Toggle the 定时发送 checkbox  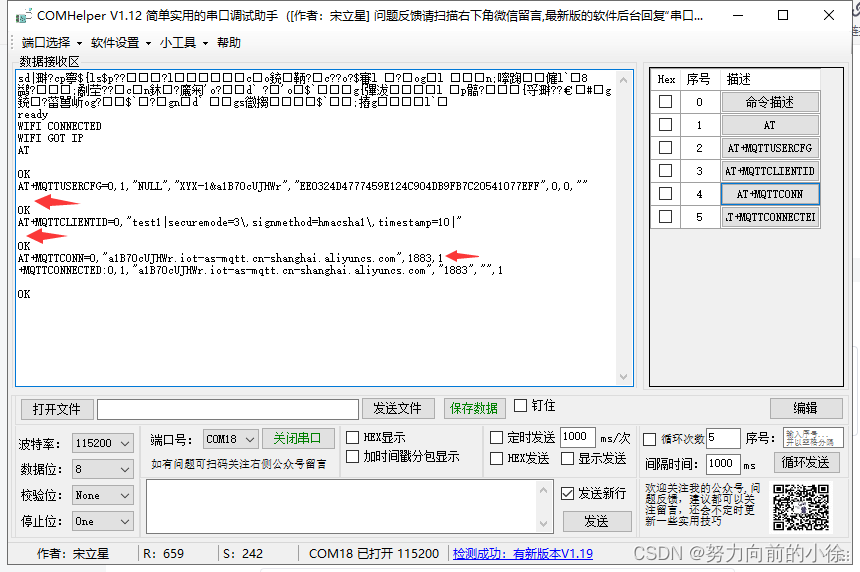point(497,437)
